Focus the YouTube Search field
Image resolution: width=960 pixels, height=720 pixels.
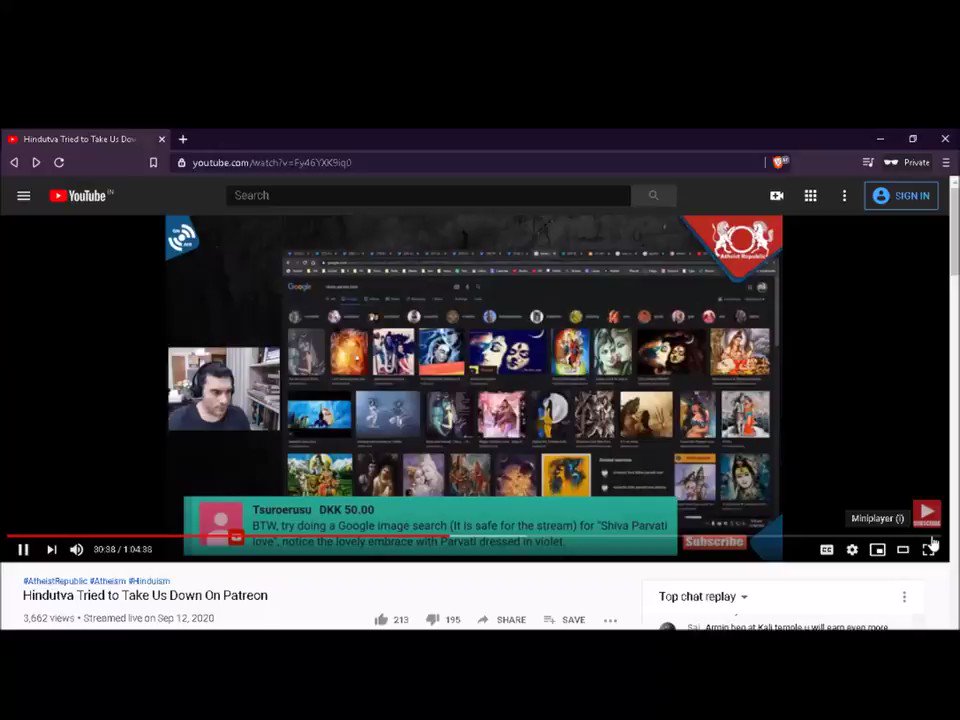click(x=428, y=195)
